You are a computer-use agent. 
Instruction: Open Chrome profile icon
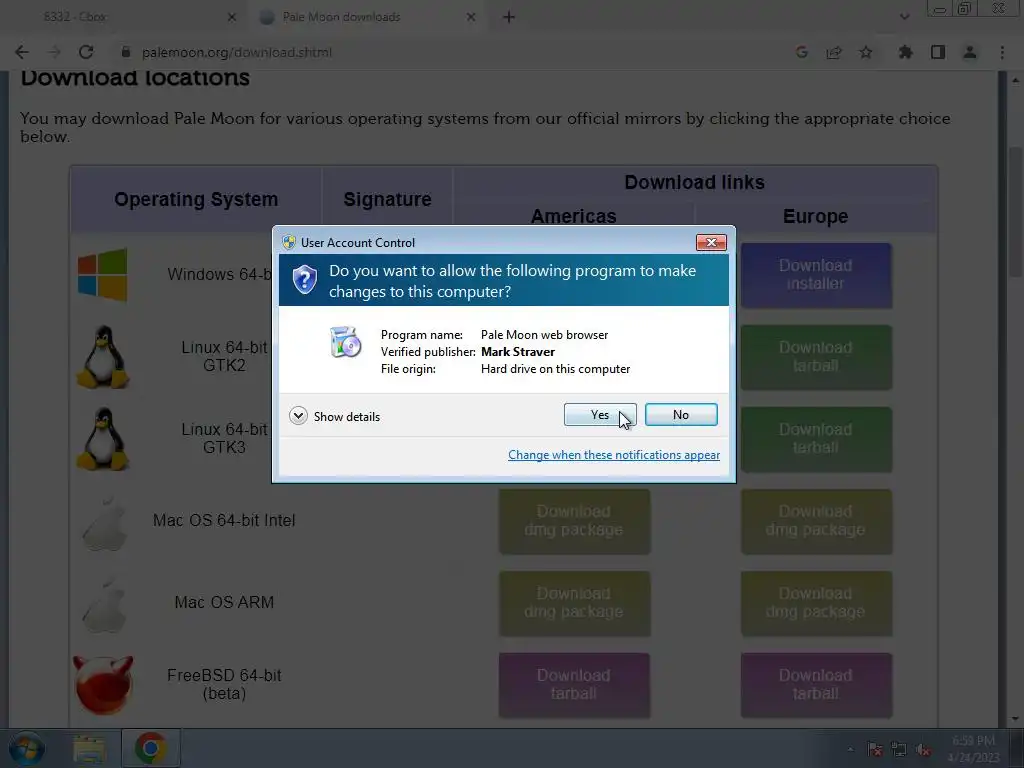(x=970, y=52)
